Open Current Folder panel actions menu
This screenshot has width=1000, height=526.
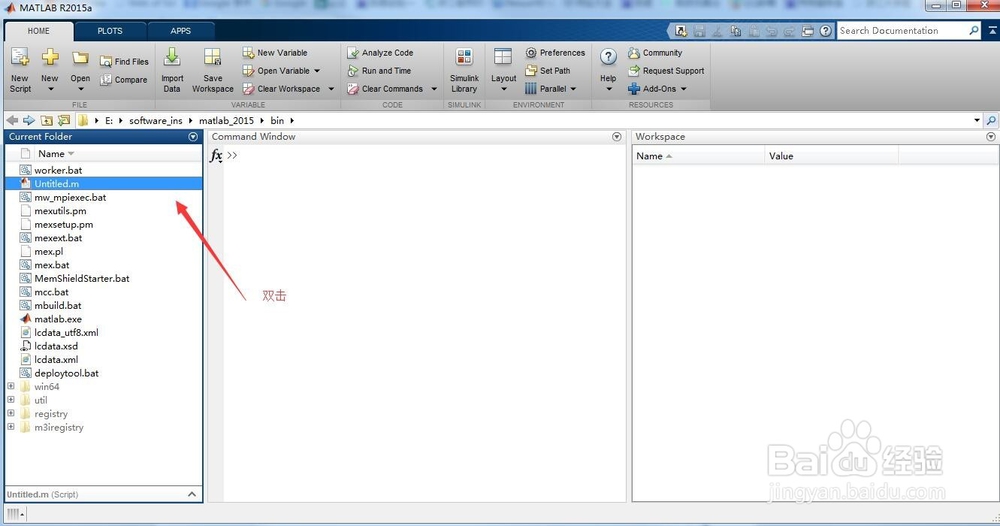(193, 136)
